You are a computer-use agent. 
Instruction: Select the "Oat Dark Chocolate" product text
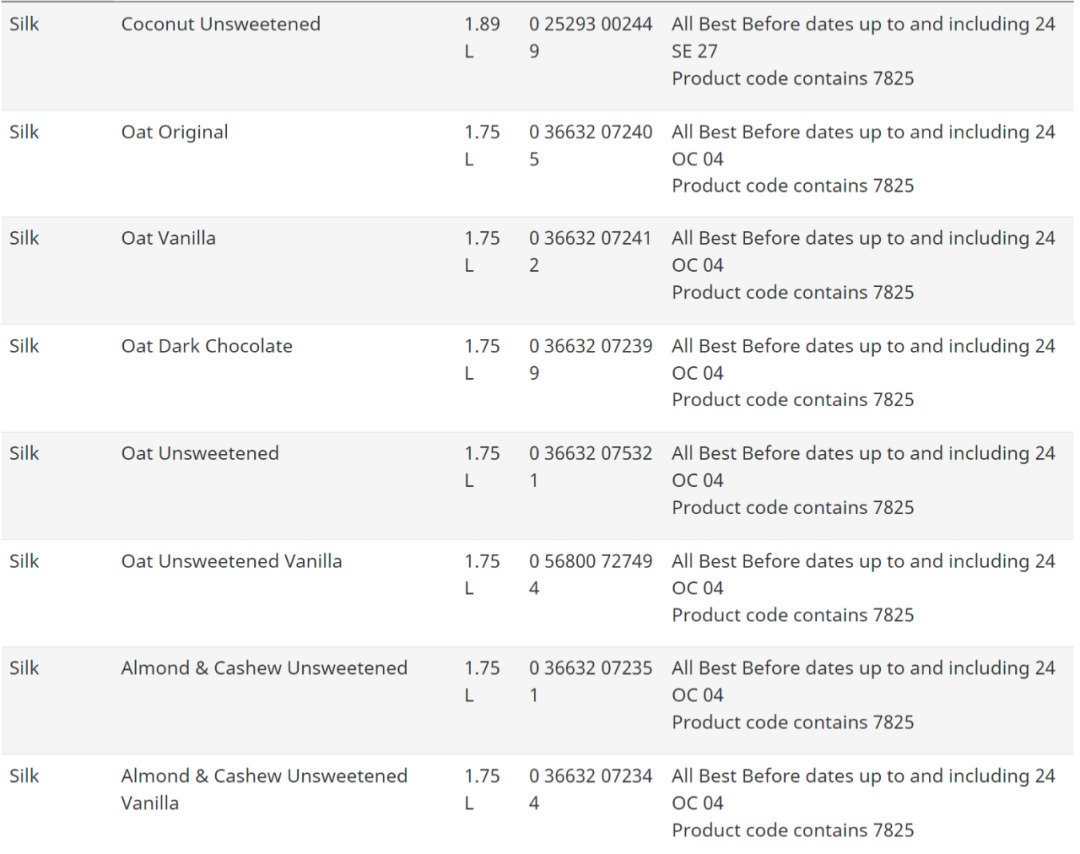click(207, 346)
